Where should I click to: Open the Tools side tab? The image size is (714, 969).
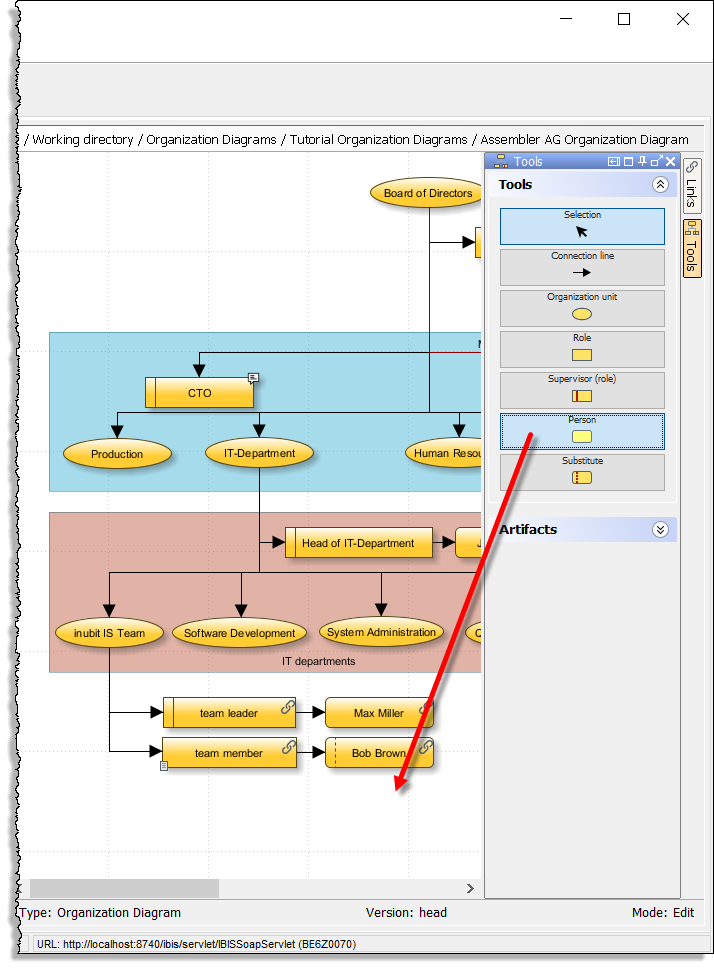pyautogui.click(x=691, y=248)
